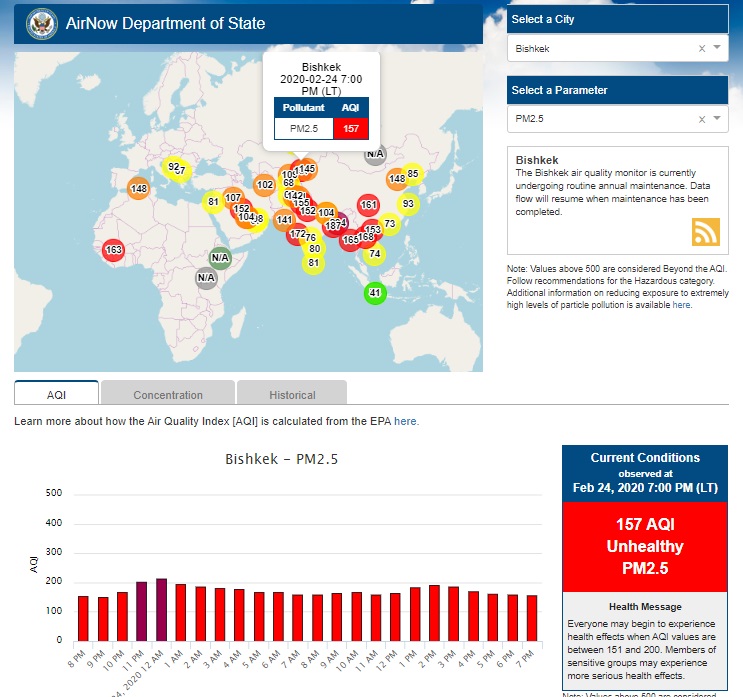Viewport: 743px width, 697px height.
Task: Open the Bishkek city combo box
Action: pos(600,48)
